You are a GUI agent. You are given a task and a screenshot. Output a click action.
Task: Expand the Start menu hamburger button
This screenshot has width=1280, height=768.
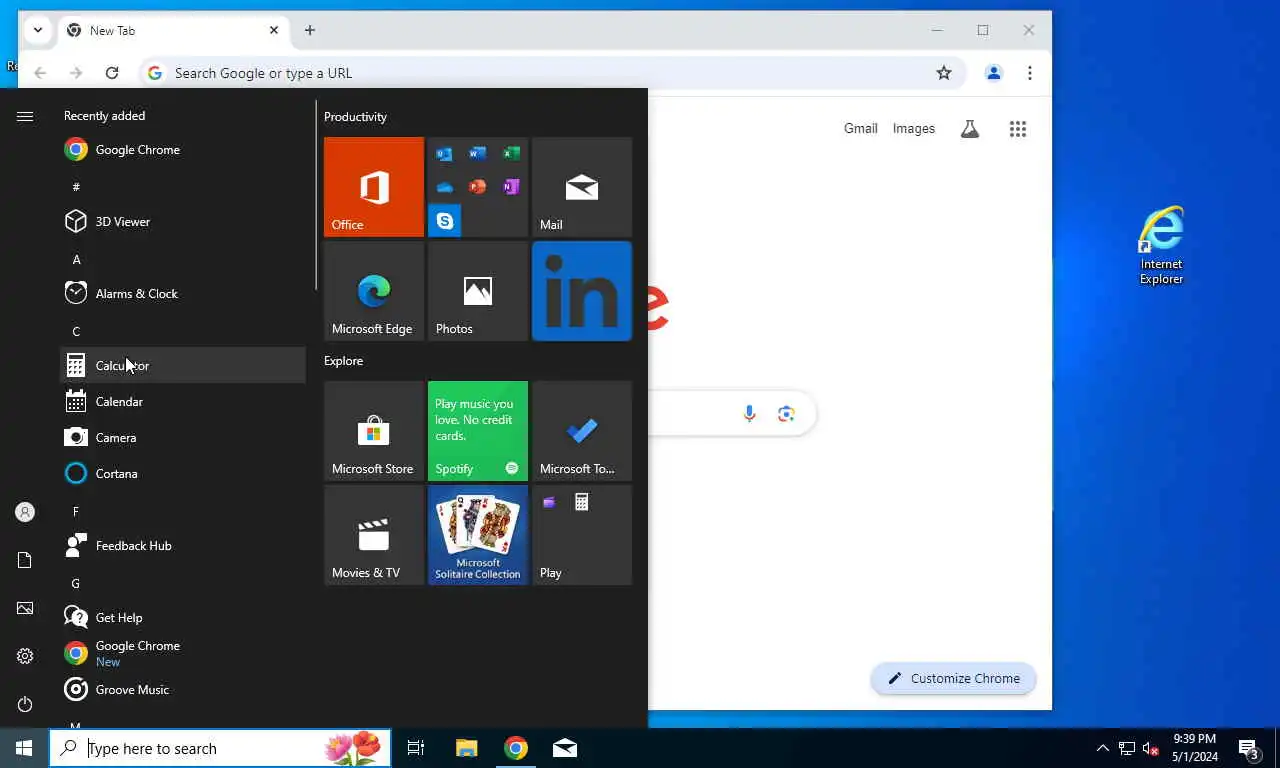pos(25,117)
